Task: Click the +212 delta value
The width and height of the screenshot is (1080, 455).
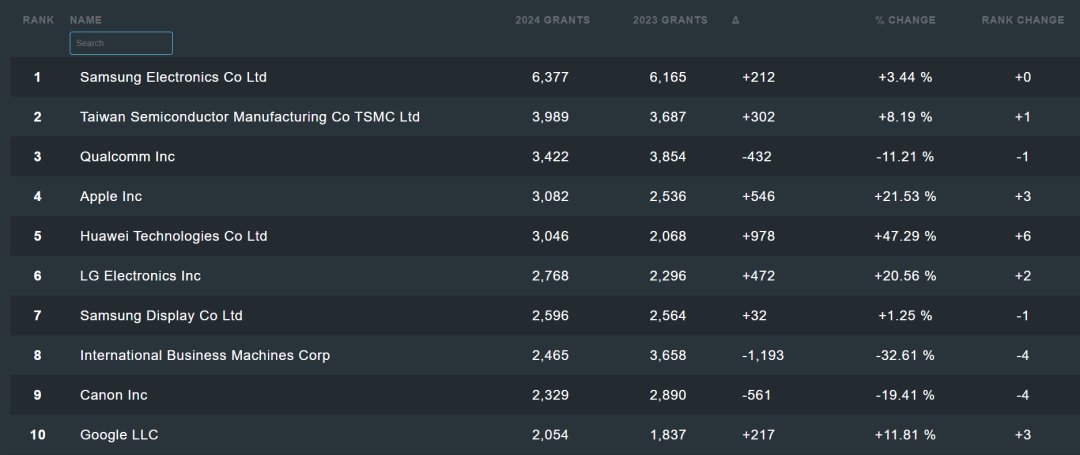Action: pos(758,77)
